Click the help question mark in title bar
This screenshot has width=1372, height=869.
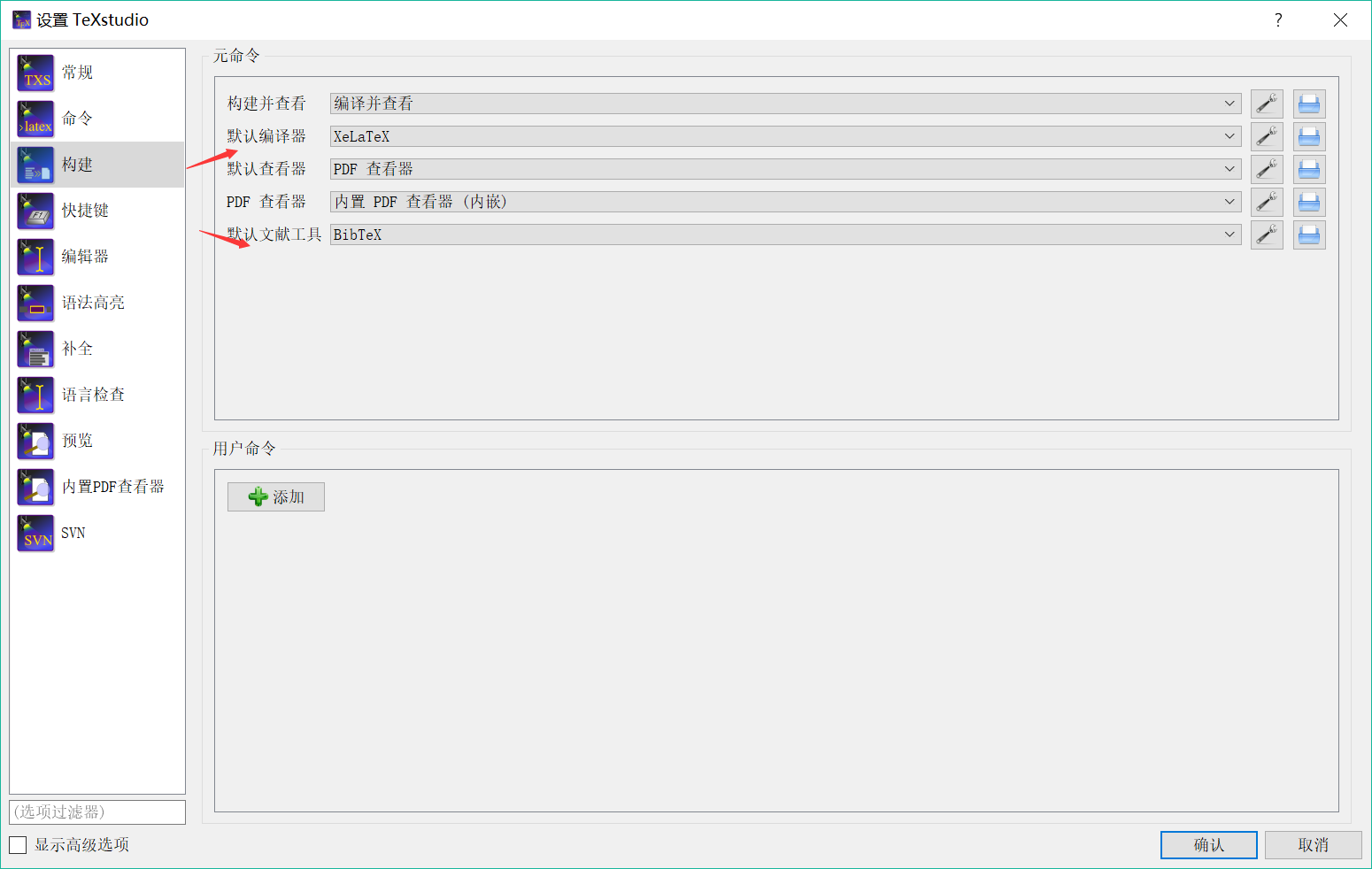point(1278,20)
